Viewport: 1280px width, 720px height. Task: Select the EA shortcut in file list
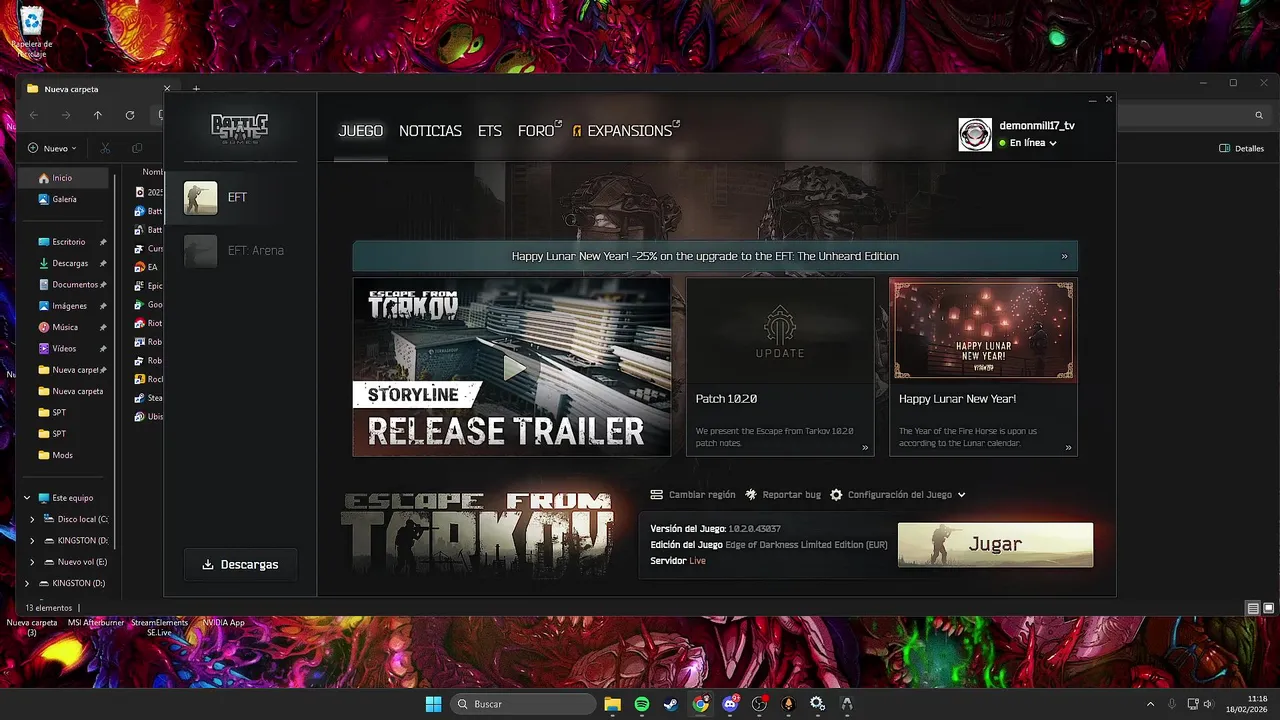pyautogui.click(x=147, y=267)
